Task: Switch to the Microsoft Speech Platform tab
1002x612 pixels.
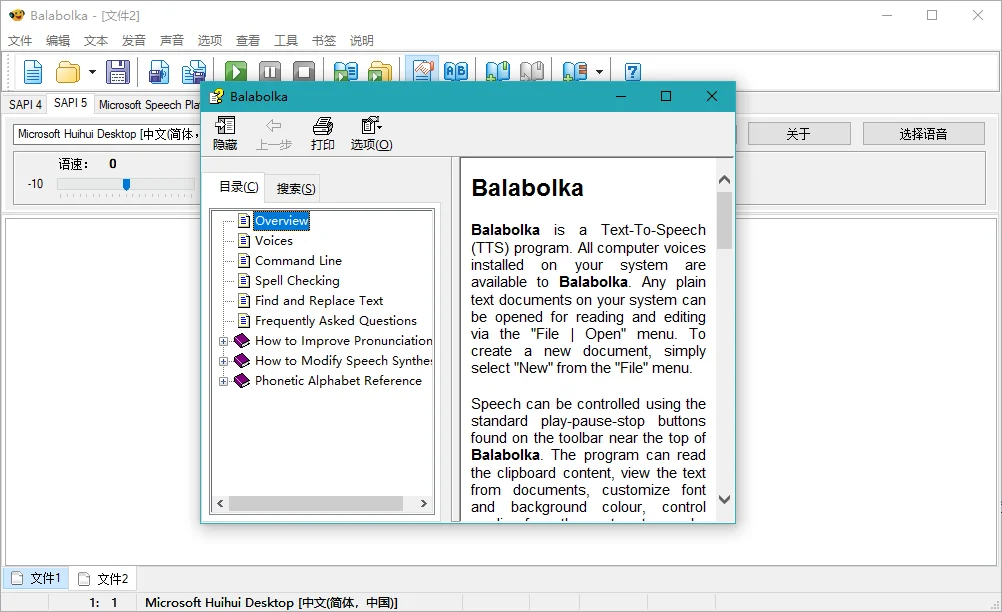Action: pos(148,104)
